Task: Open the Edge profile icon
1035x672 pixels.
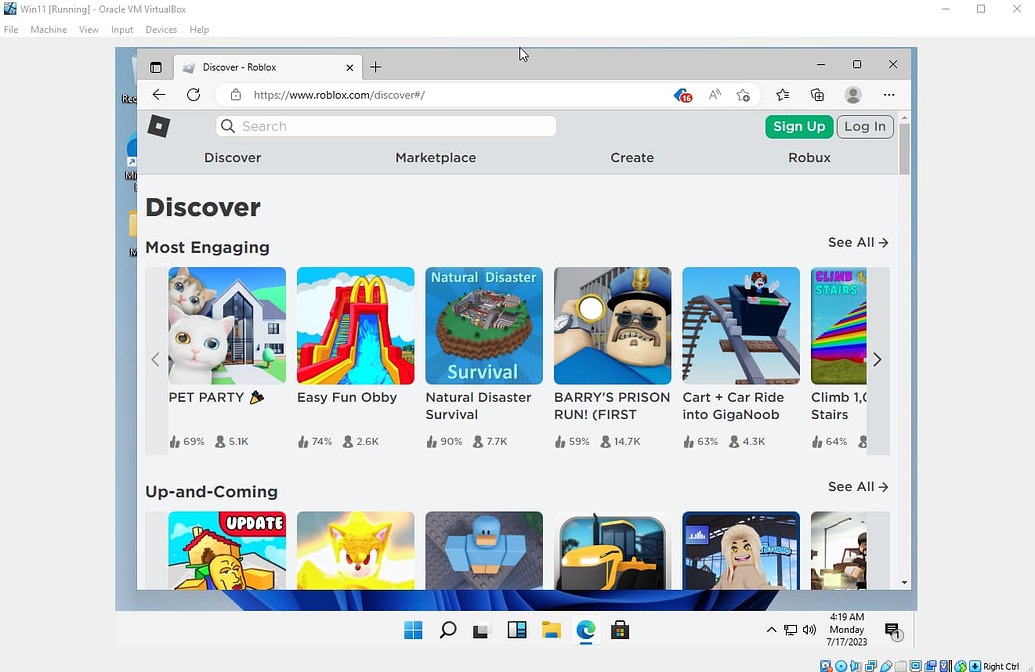Action: pyautogui.click(x=853, y=94)
